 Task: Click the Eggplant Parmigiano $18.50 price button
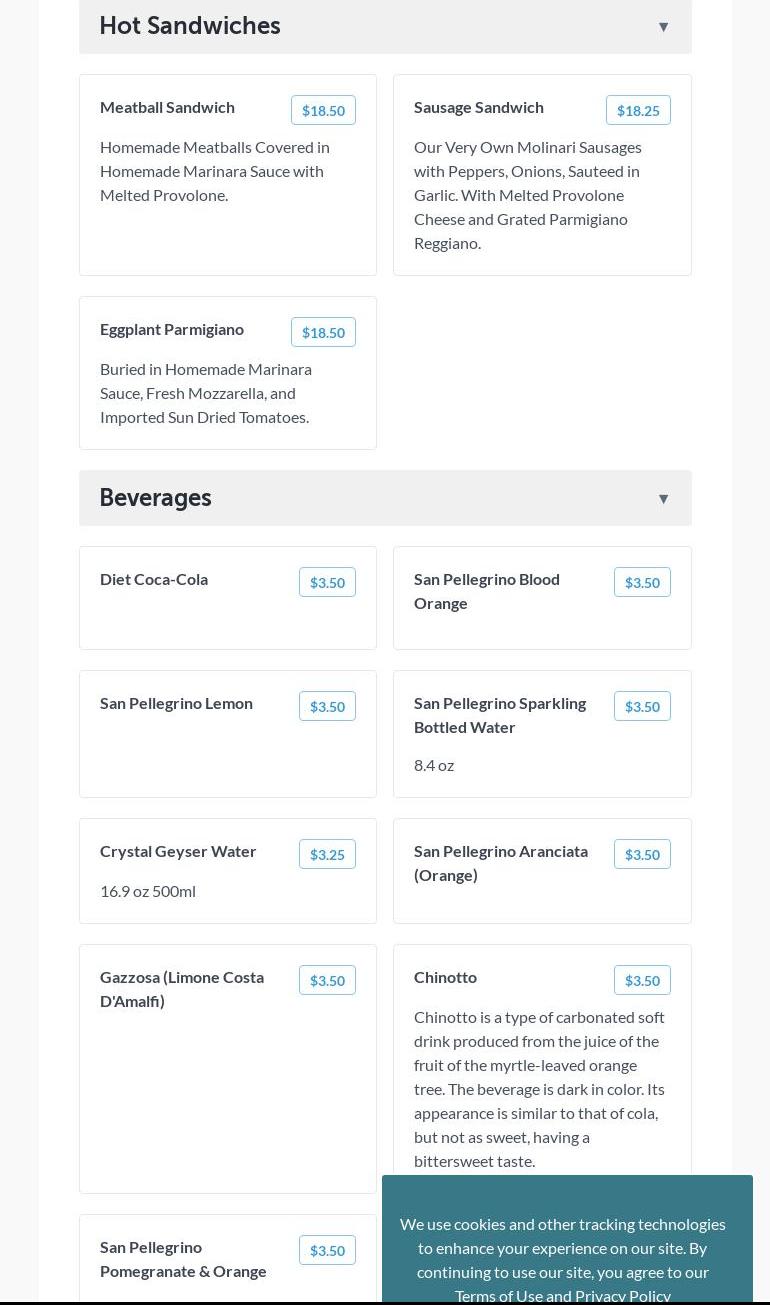pyautogui.click(x=323, y=333)
